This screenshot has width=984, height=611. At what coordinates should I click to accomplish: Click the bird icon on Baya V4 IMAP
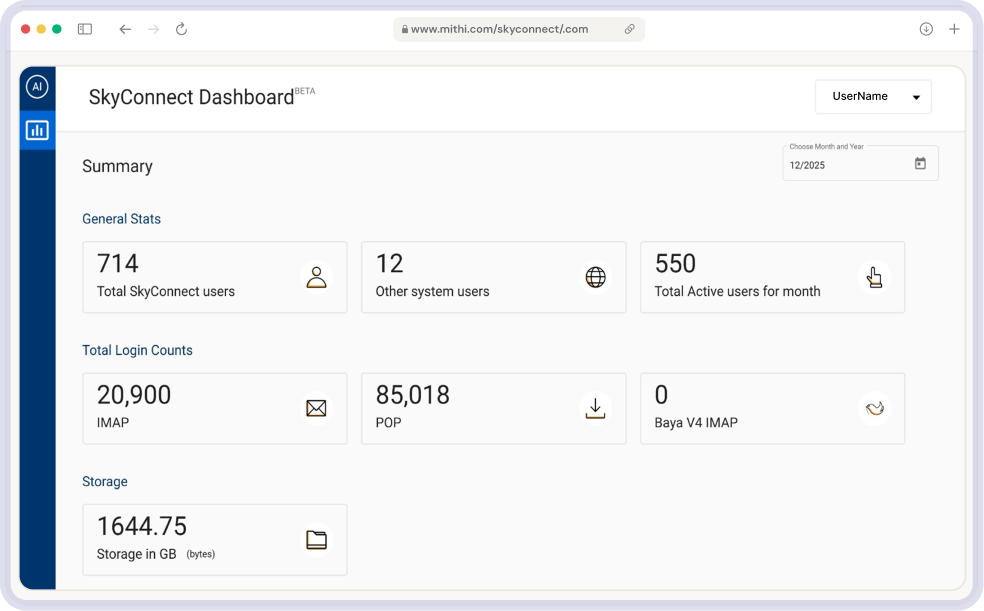point(874,408)
